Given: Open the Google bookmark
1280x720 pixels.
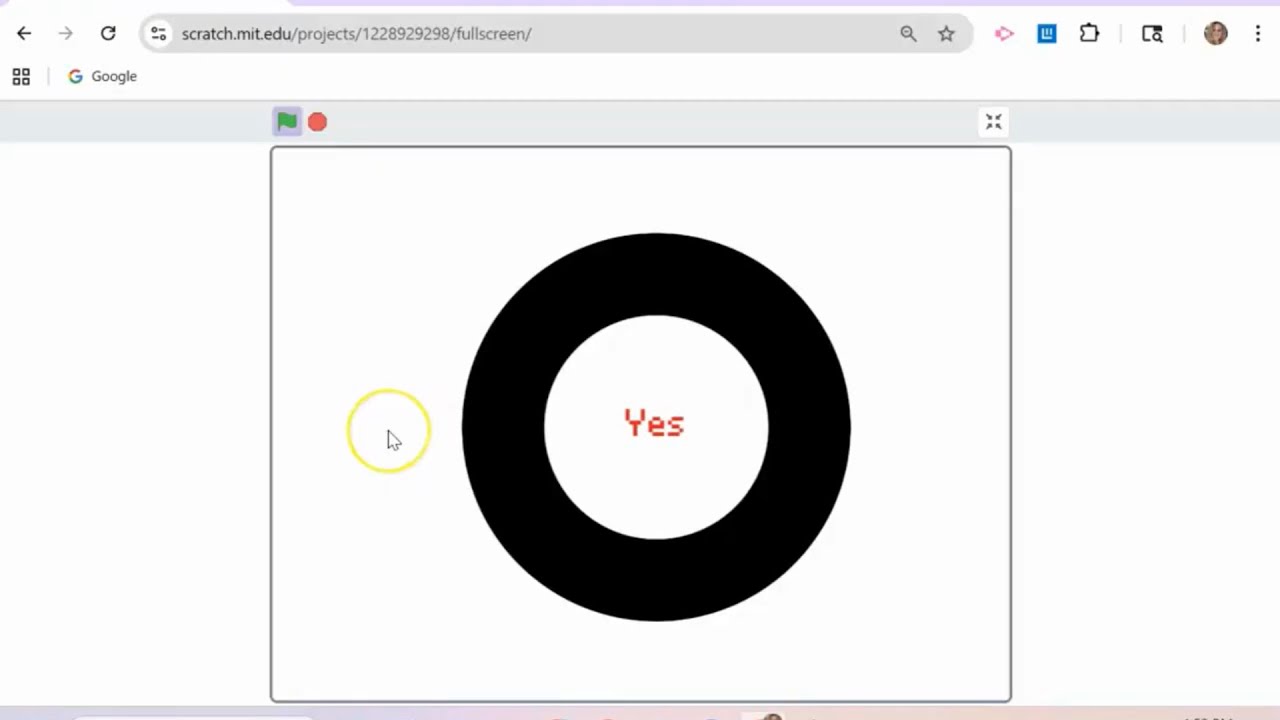Looking at the screenshot, I should click(102, 77).
